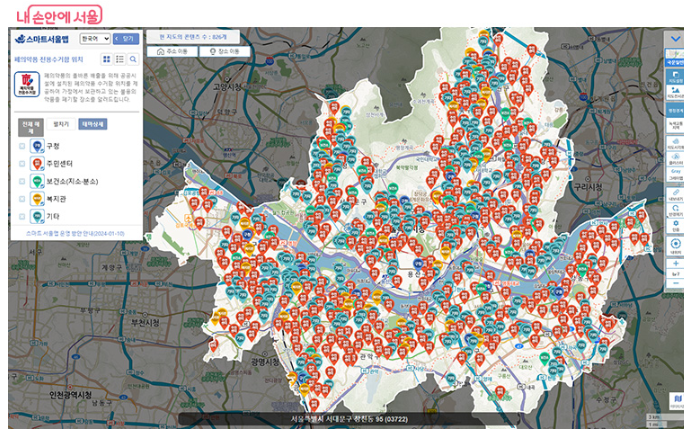Check the 주민센터 checkbox
Viewport: 684px width, 430px height.
click(x=22, y=164)
